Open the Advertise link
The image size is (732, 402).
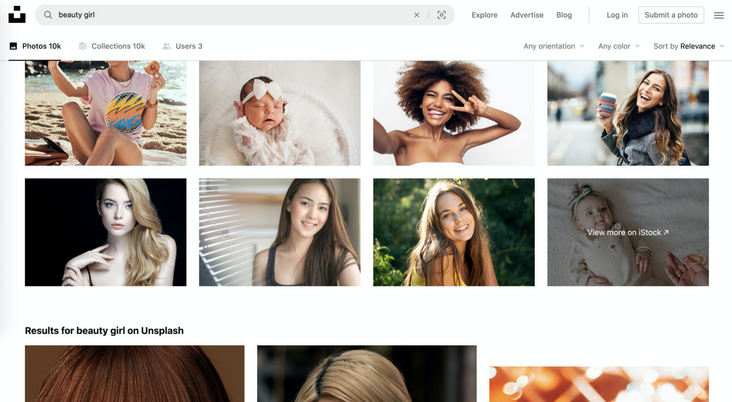(527, 15)
